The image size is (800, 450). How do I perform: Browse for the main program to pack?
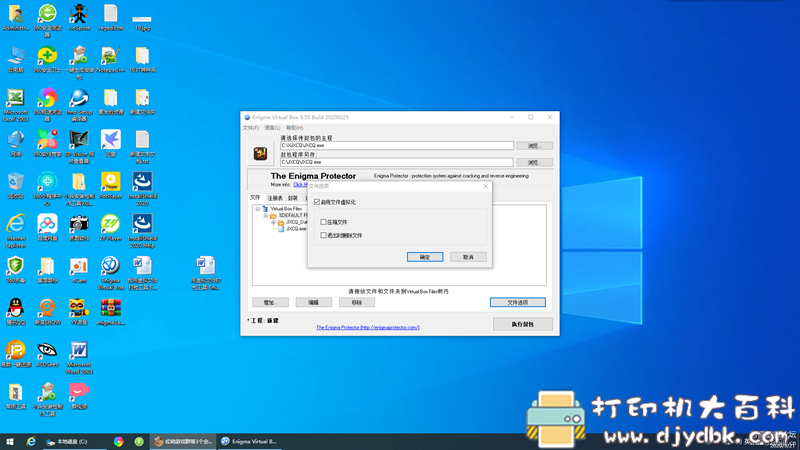point(534,146)
